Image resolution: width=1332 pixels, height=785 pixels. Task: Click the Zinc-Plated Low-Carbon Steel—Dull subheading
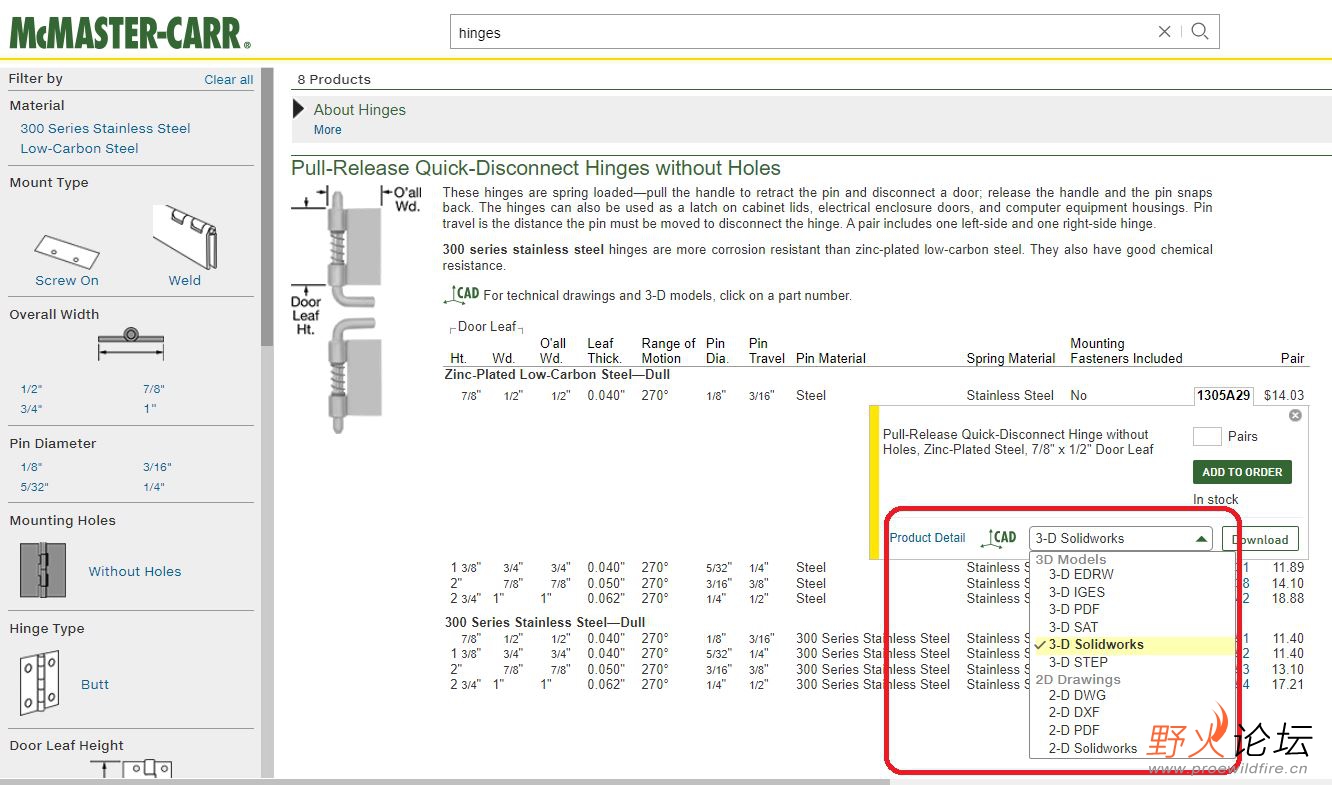557,375
